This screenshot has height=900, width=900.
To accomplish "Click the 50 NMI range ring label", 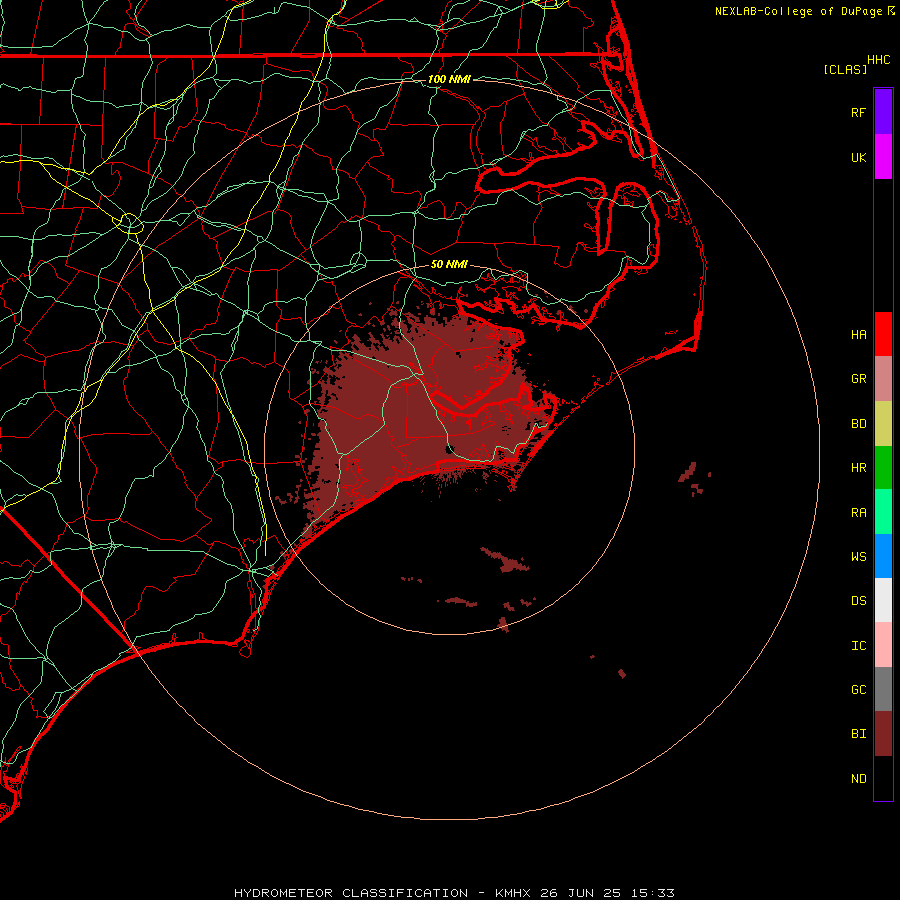I will point(449,264).
